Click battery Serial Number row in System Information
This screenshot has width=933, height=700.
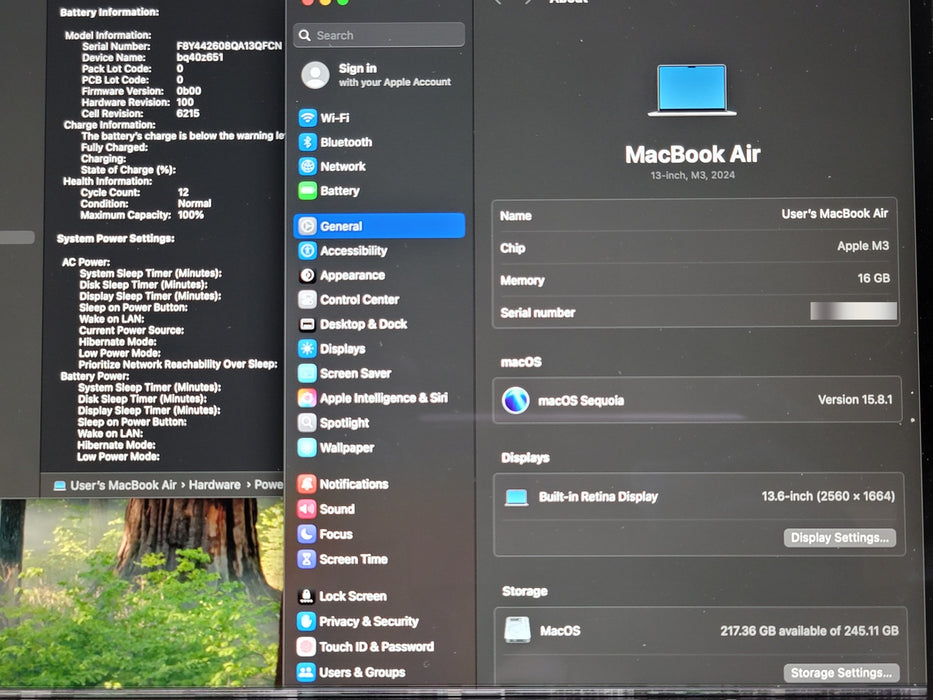pyautogui.click(x=181, y=46)
